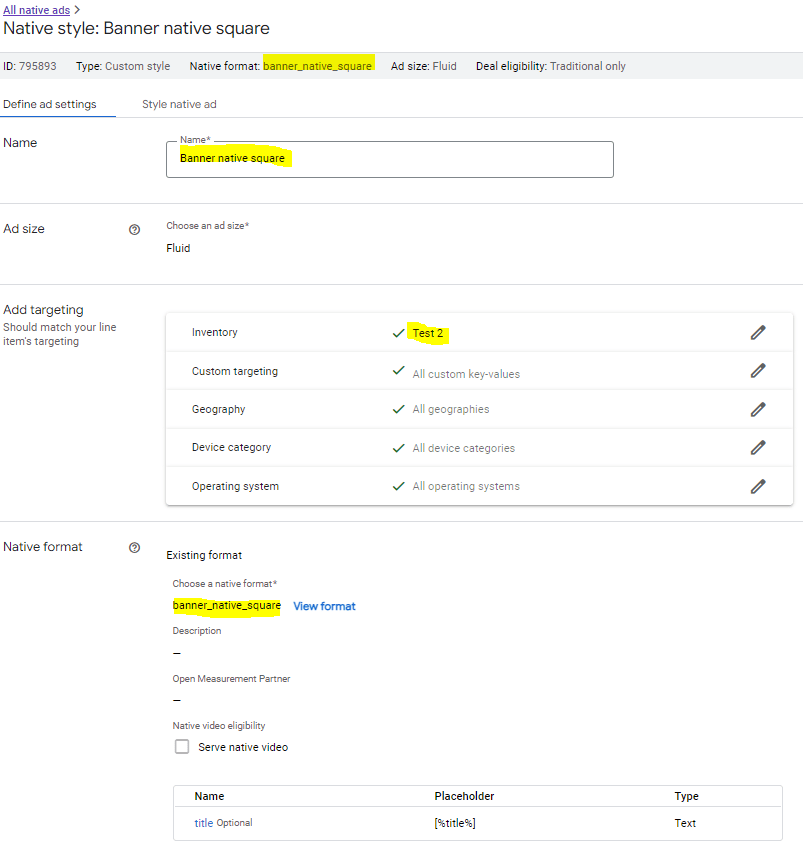Click pencil icon for Custom targeting

pyautogui.click(x=757, y=371)
